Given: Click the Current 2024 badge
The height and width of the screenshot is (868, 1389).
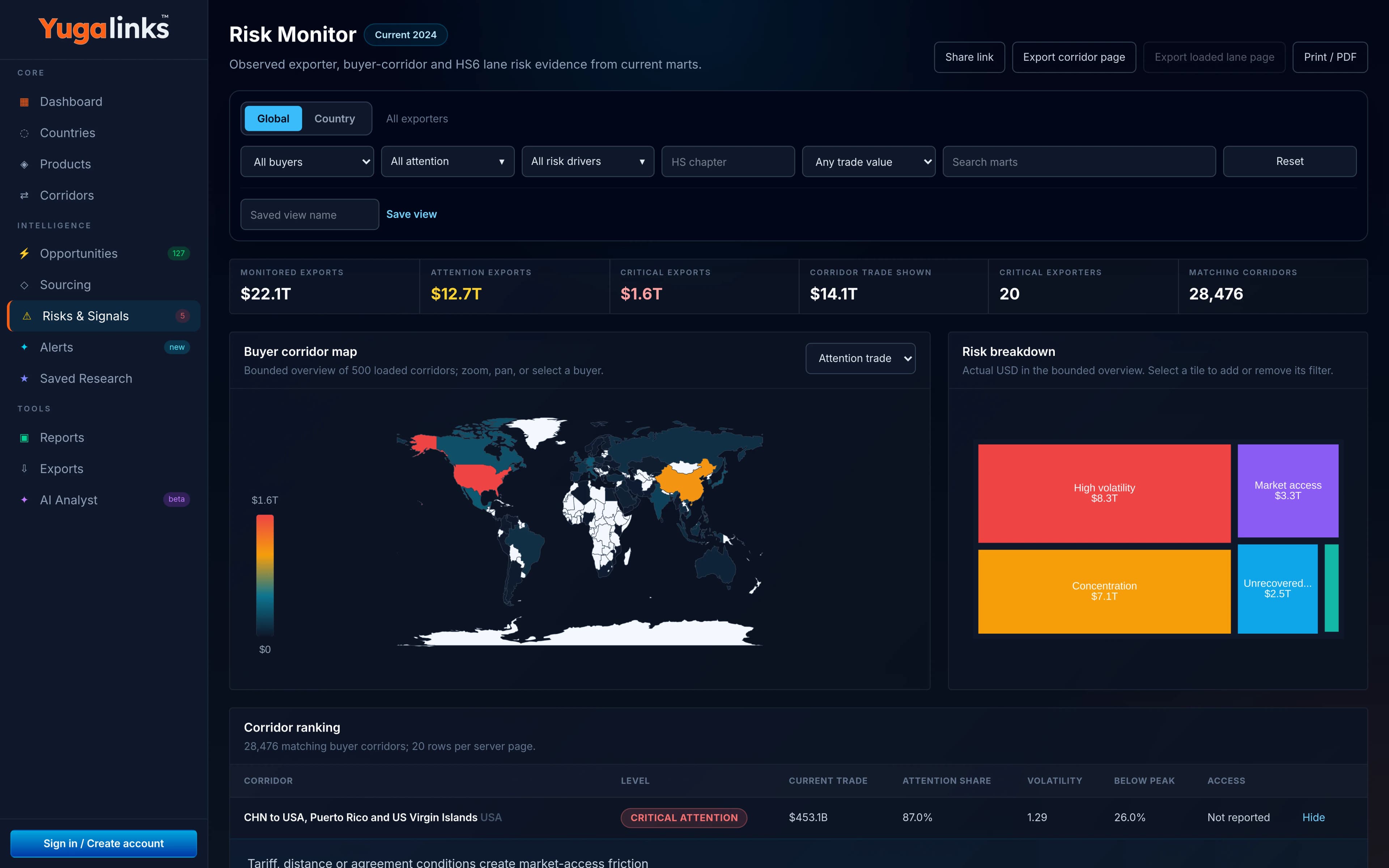Looking at the screenshot, I should 406,35.
